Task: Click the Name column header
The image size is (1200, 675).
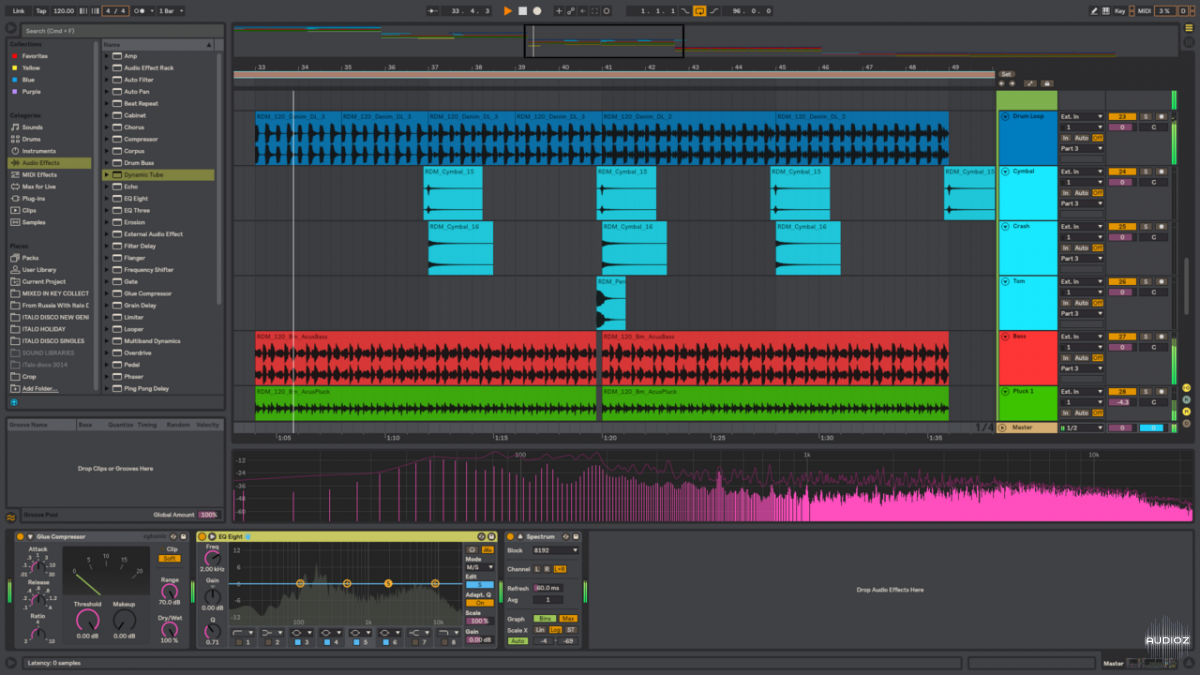Action: [x=156, y=45]
